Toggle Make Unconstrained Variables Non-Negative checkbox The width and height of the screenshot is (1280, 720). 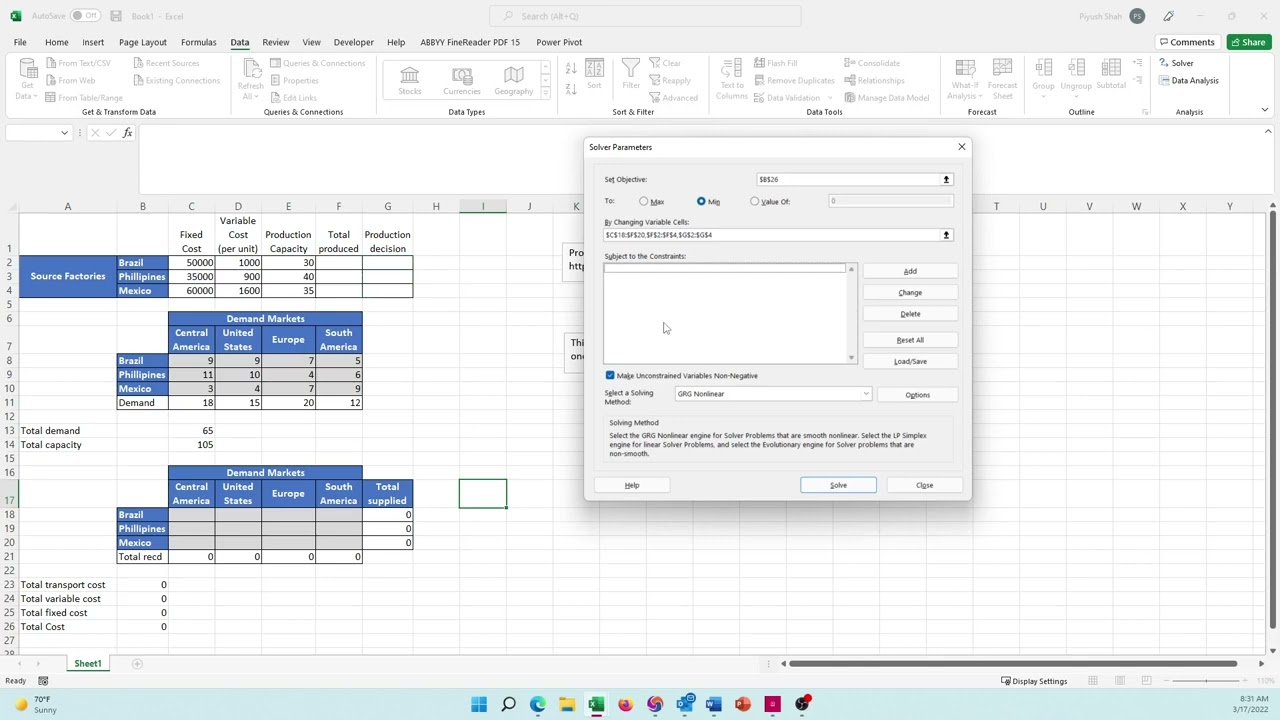[x=610, y=376]
